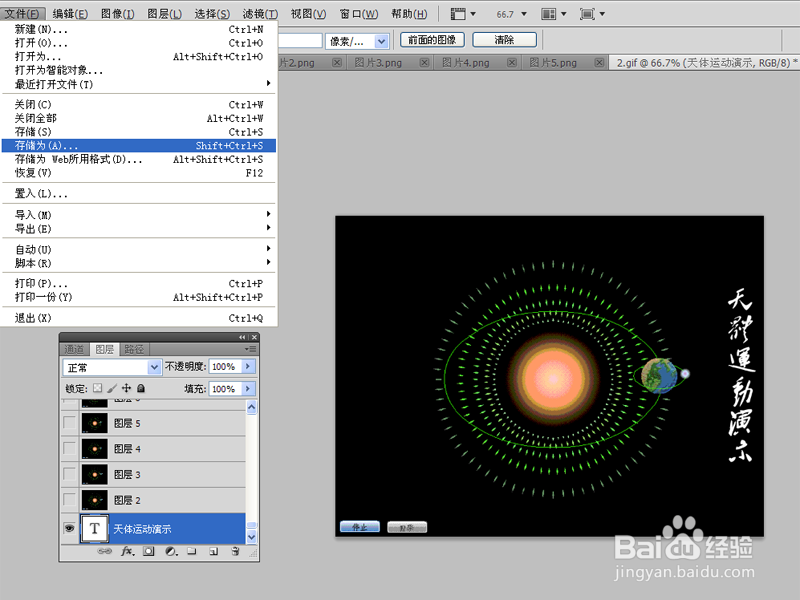Close the 图片3.png tab
800x600 pixels.
(424, 62)
